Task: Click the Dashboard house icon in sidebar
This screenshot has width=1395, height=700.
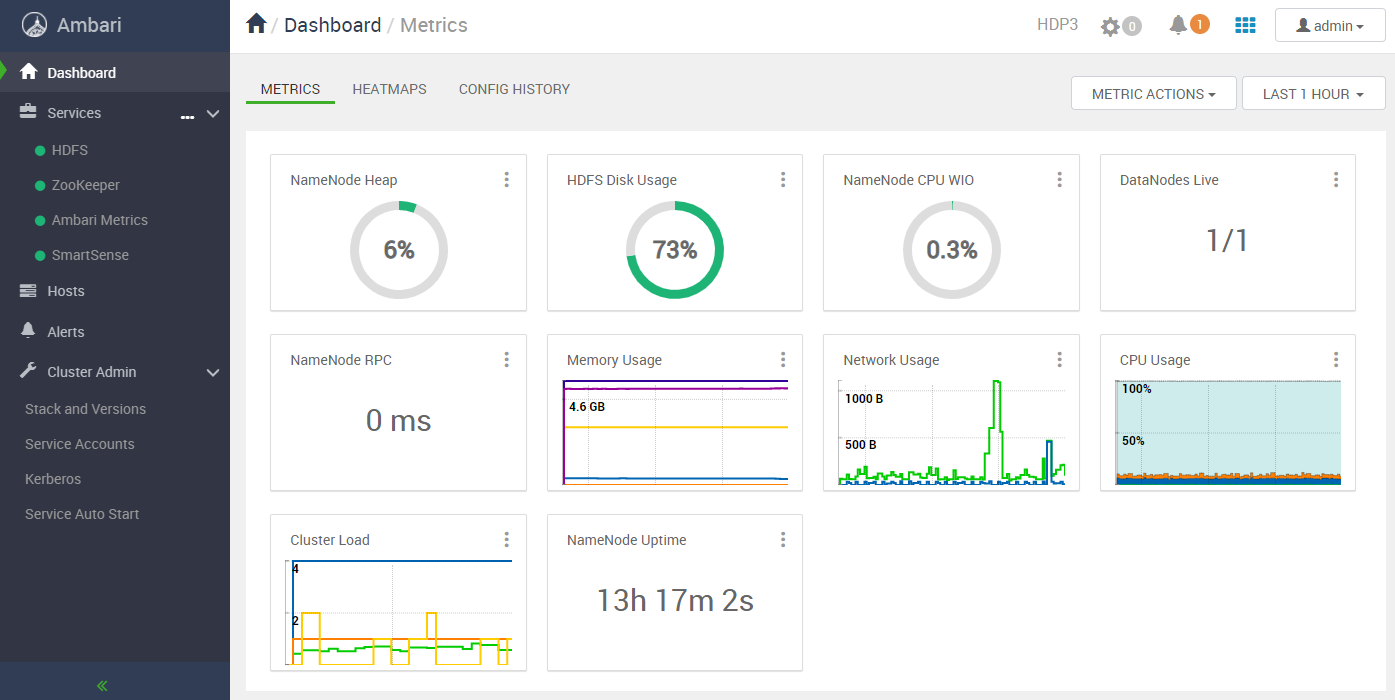Action: pos(28,72)
